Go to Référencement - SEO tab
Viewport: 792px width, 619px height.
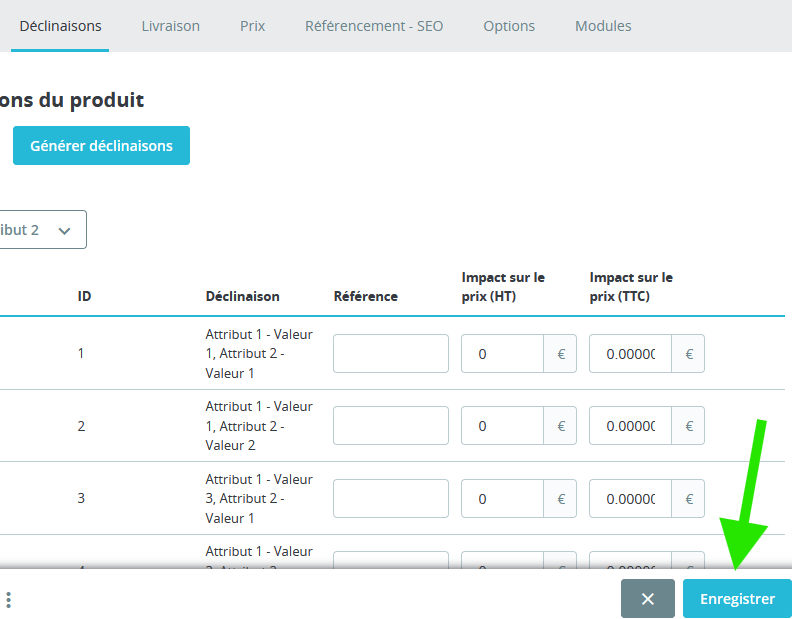(x=374, y=26)
